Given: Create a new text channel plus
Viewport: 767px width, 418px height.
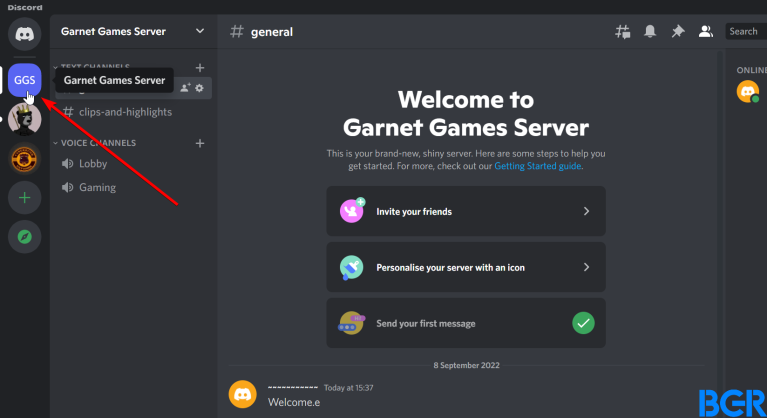Looking at the screenshot, I should point(200,67).
